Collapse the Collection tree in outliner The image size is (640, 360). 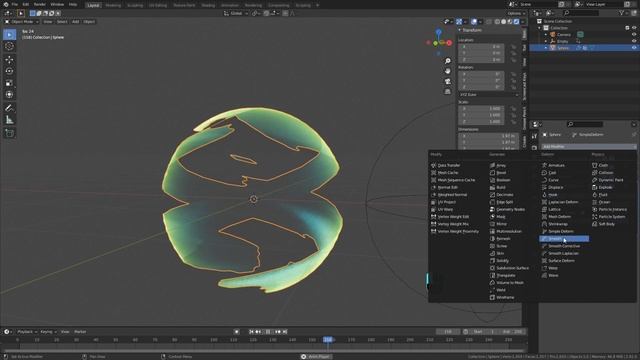(x=539, y=28)
